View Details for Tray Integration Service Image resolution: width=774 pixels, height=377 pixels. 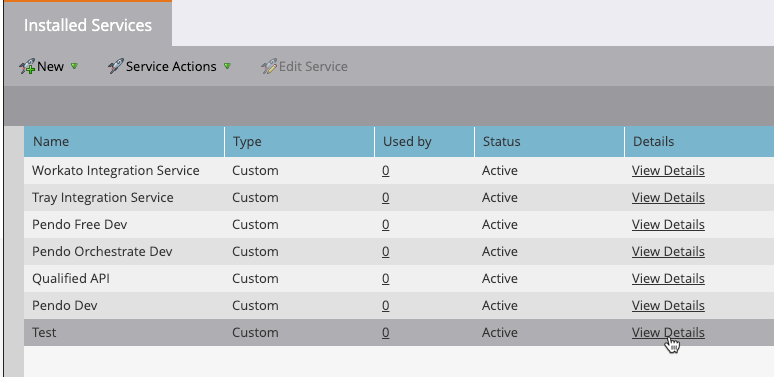coord(668,198)
